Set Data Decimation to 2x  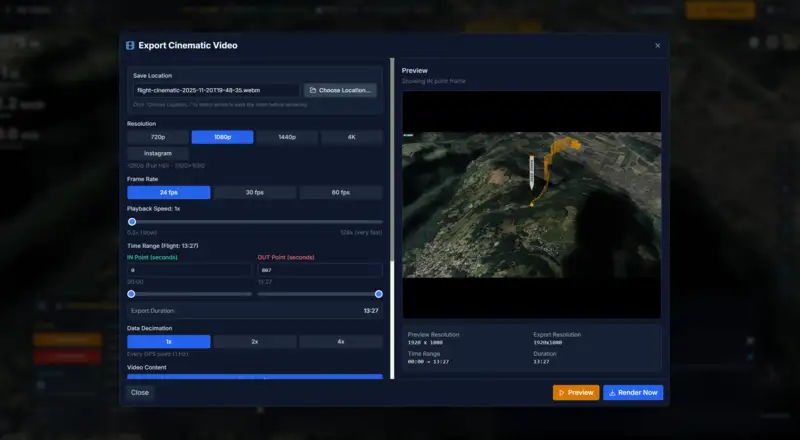tap(255, 341)
